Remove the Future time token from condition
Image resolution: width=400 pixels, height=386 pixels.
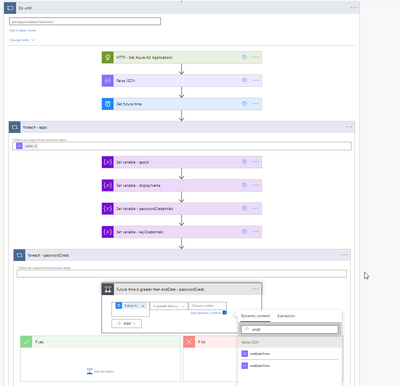(143, 306)
